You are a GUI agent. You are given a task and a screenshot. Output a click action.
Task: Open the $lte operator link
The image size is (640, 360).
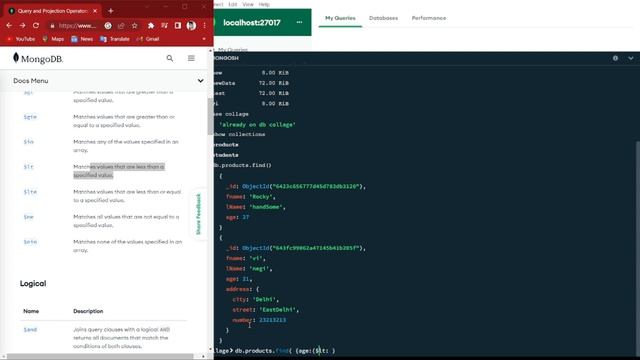[x=30, y=192]
